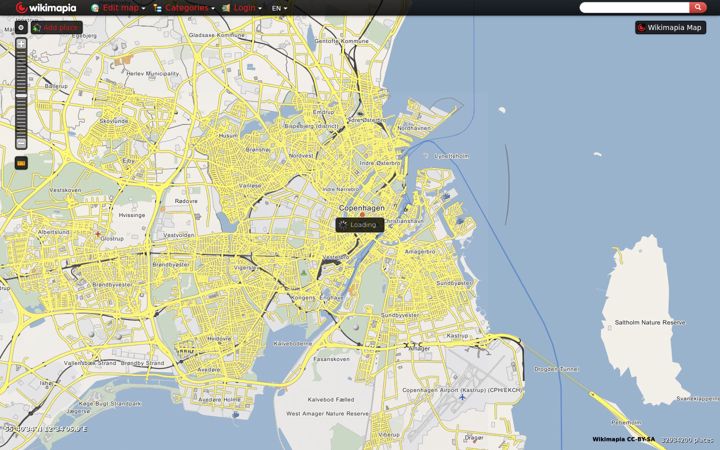Open the Wikimapia CC-BY-SA license link
Screen dimensions: 720x450
tap(624, 439)
